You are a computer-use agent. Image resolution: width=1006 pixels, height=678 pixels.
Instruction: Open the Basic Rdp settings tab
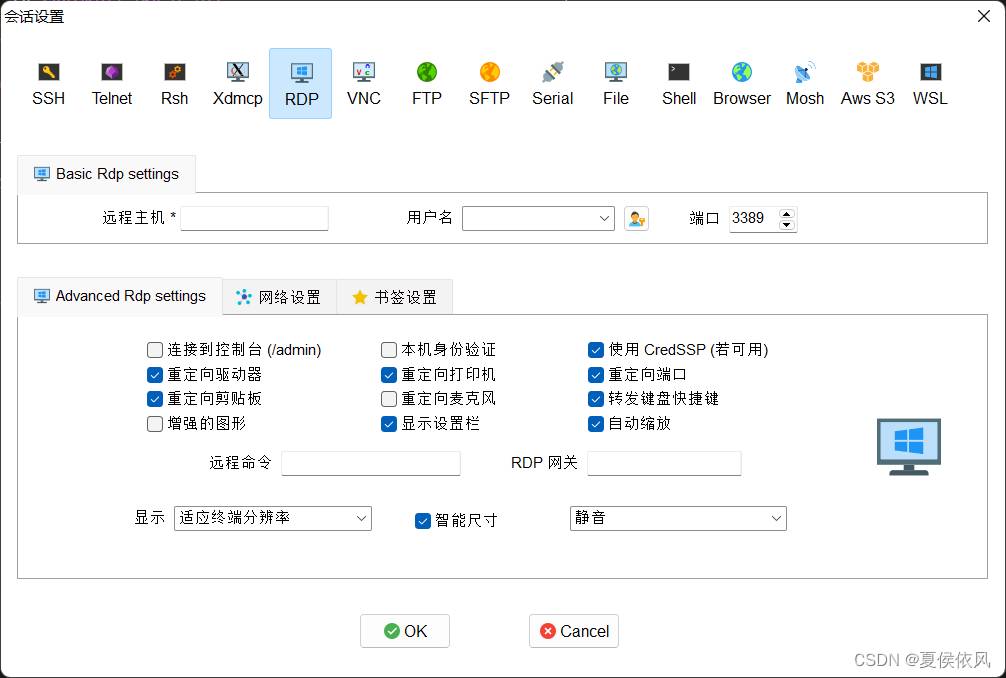(107, 174)
